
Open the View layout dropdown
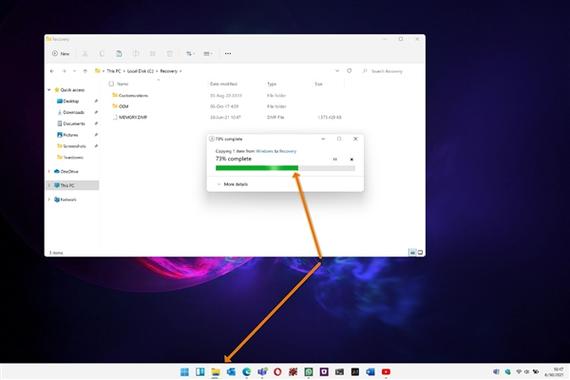coord(208,53)
